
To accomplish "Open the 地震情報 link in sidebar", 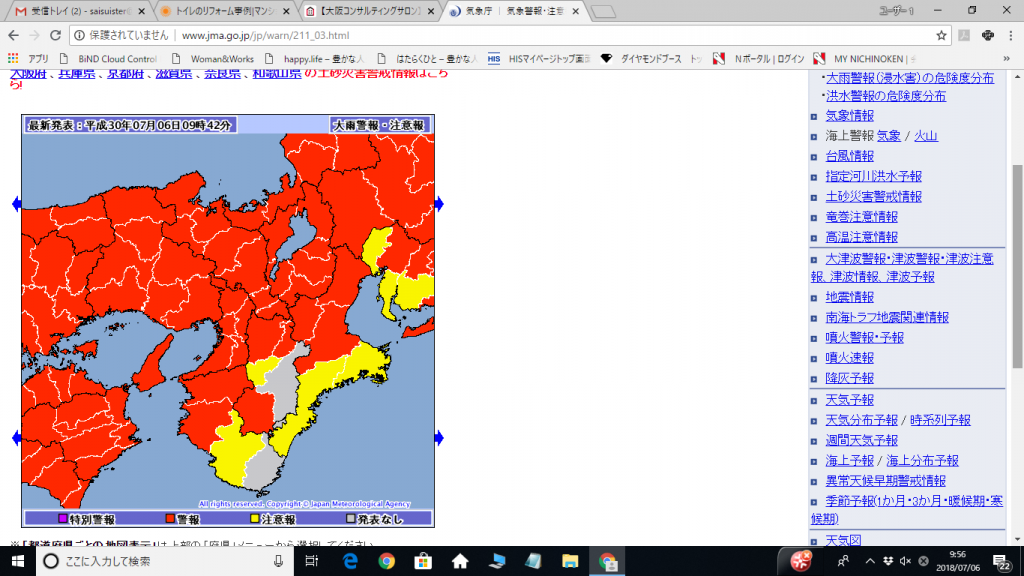I will (849, 297).
